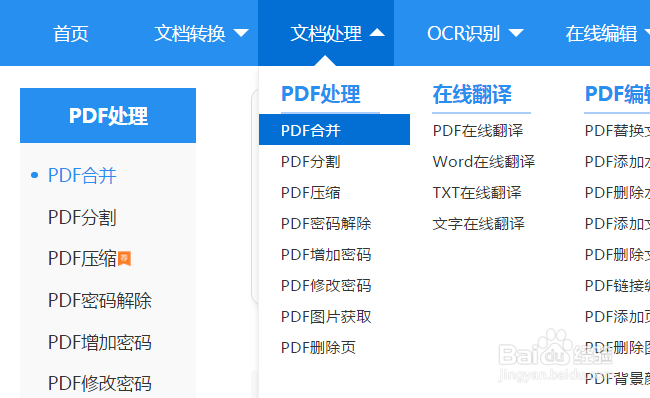Select PDF增加密码 in the left sidebar
This screenshot has height=398, width=650.
pos(100,342)
